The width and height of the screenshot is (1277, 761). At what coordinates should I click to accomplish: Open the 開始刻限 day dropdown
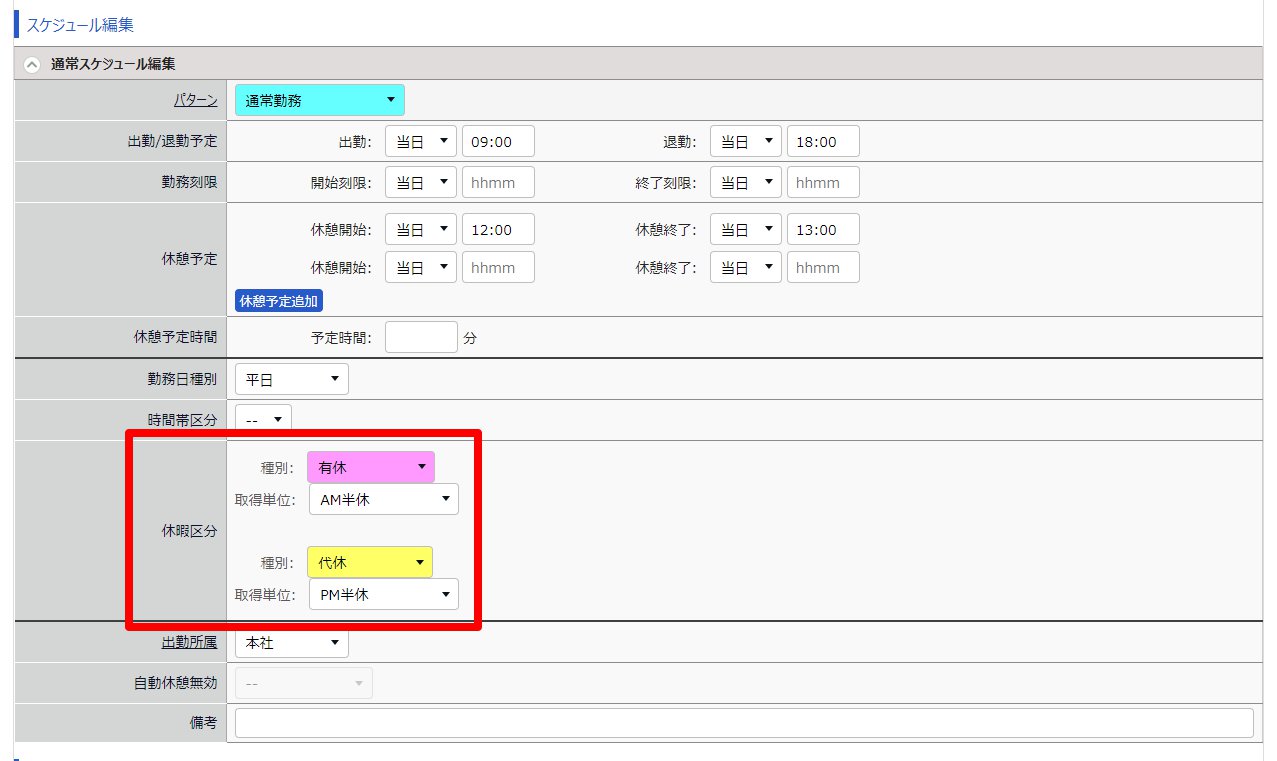(421, 183)
